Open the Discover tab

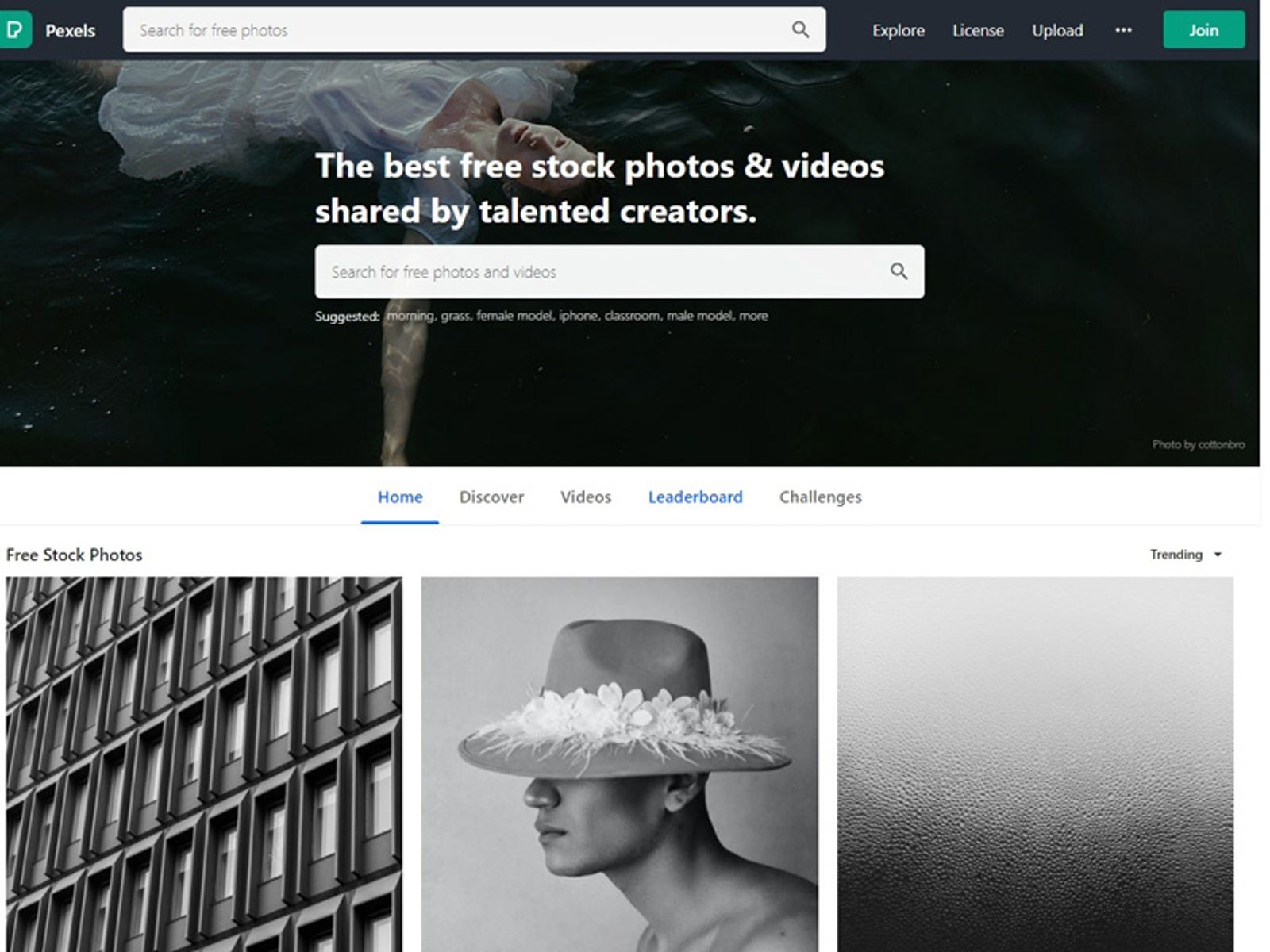click(x=491, y=497)
